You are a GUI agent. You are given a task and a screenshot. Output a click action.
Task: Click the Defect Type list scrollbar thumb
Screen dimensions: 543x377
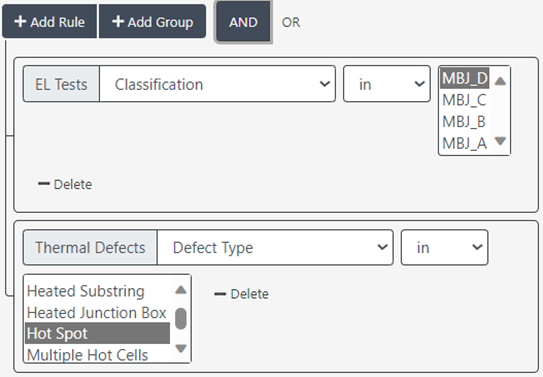click(x=181, y=318)
